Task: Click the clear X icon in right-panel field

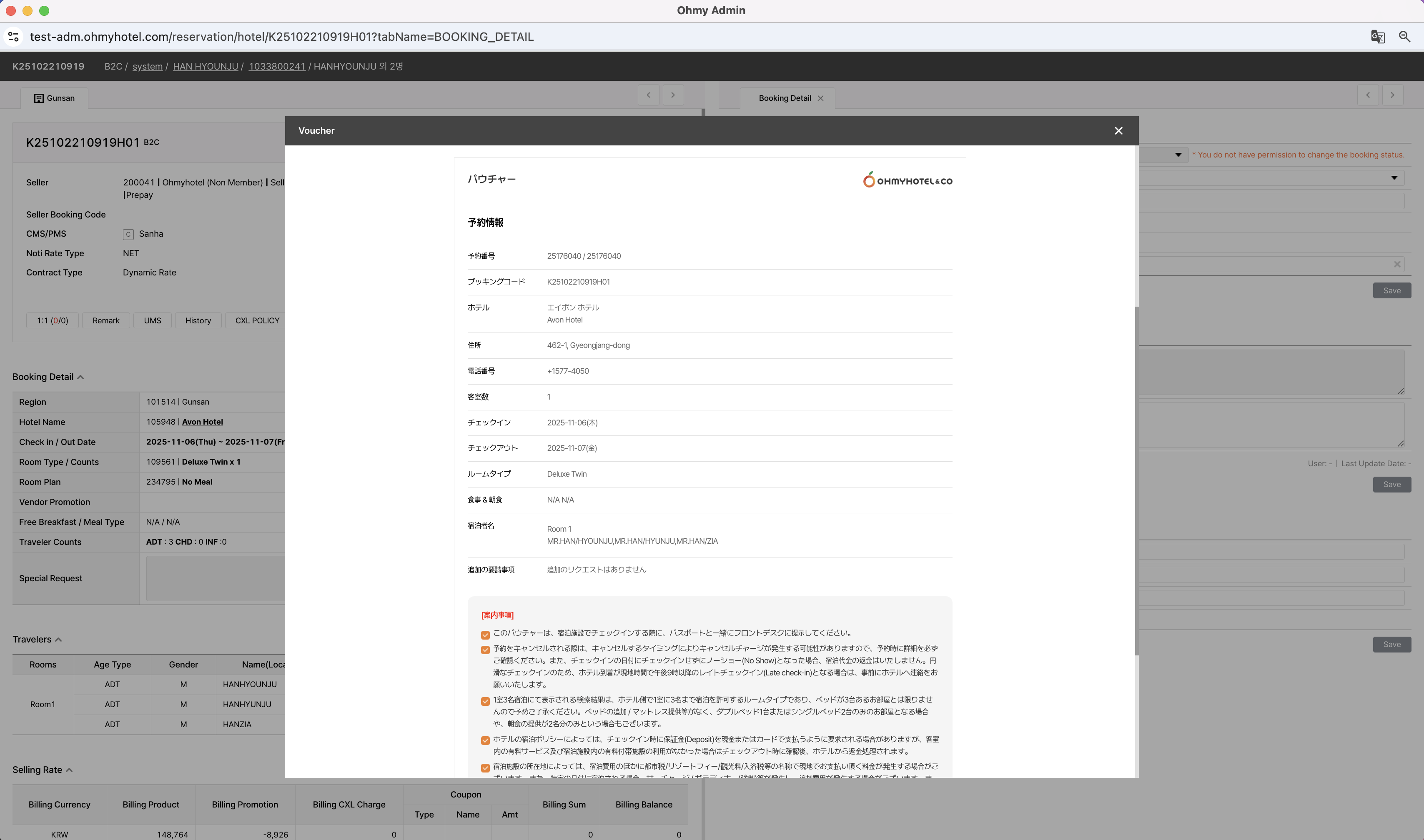Action: 1397,264
